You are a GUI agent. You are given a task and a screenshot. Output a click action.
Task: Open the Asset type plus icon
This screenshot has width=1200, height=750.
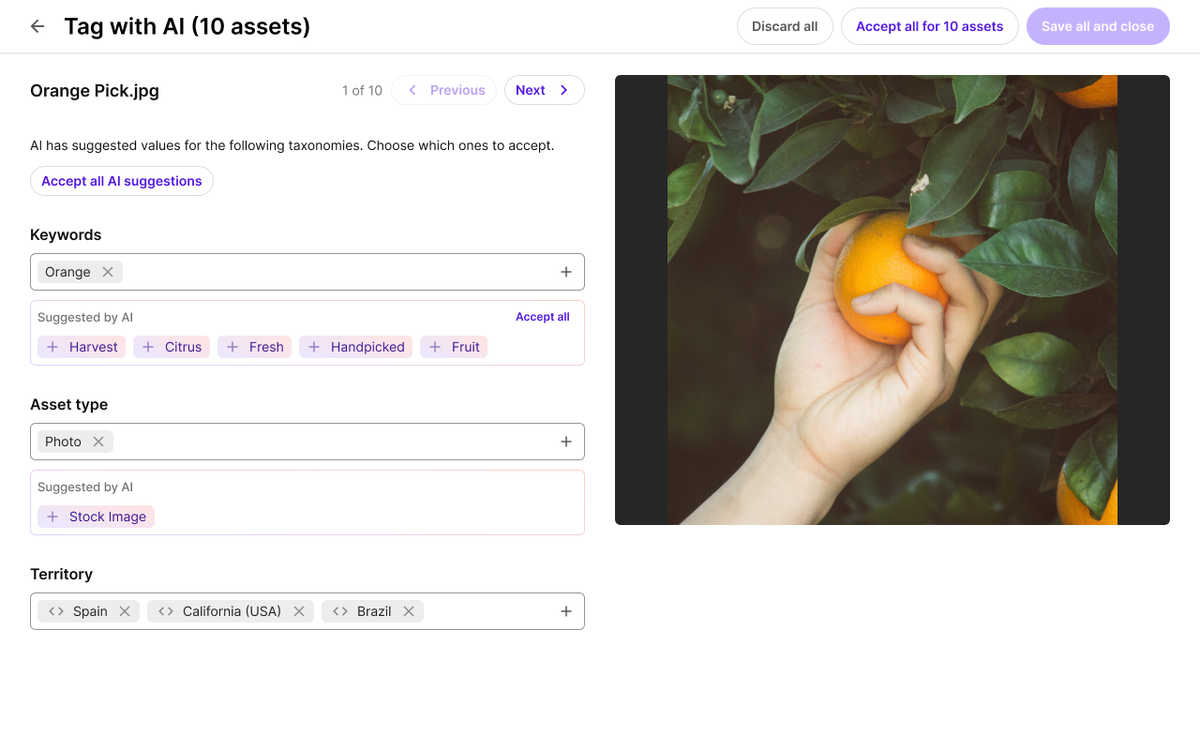click(x=566, y=442)
